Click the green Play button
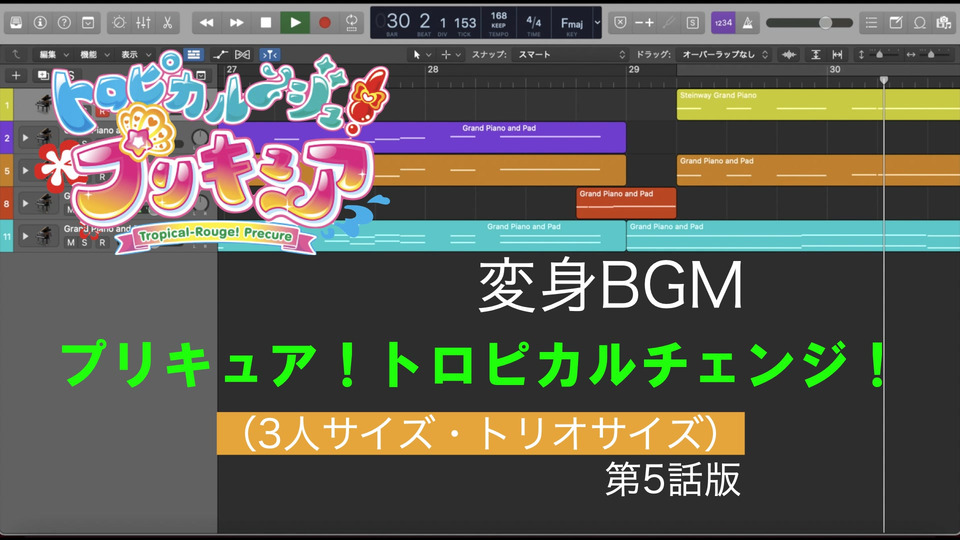Screen dimensions: 960x540 pyautogui.click(x=294, y=23)
